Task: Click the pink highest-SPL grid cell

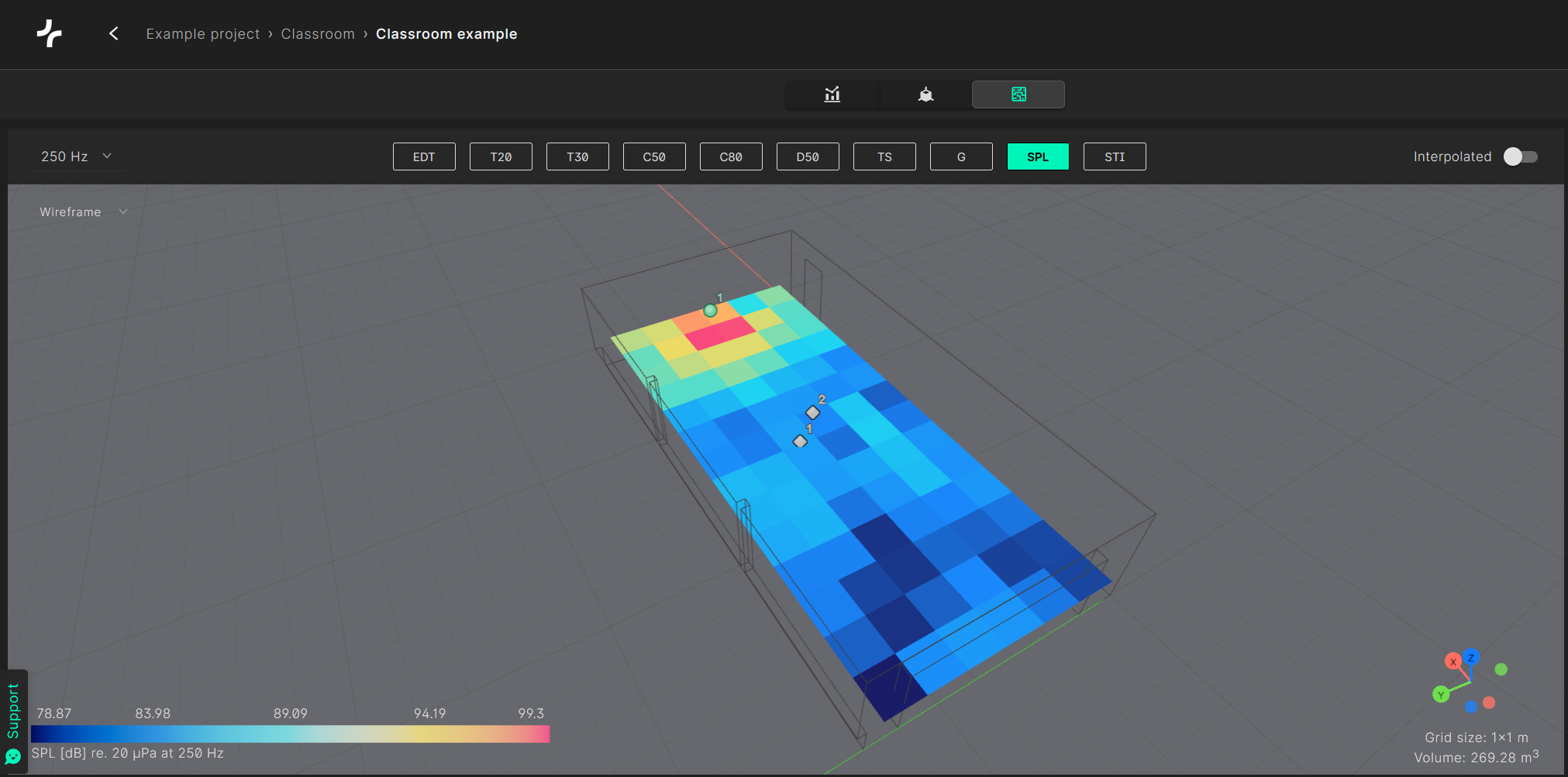Action: (721, 333)
